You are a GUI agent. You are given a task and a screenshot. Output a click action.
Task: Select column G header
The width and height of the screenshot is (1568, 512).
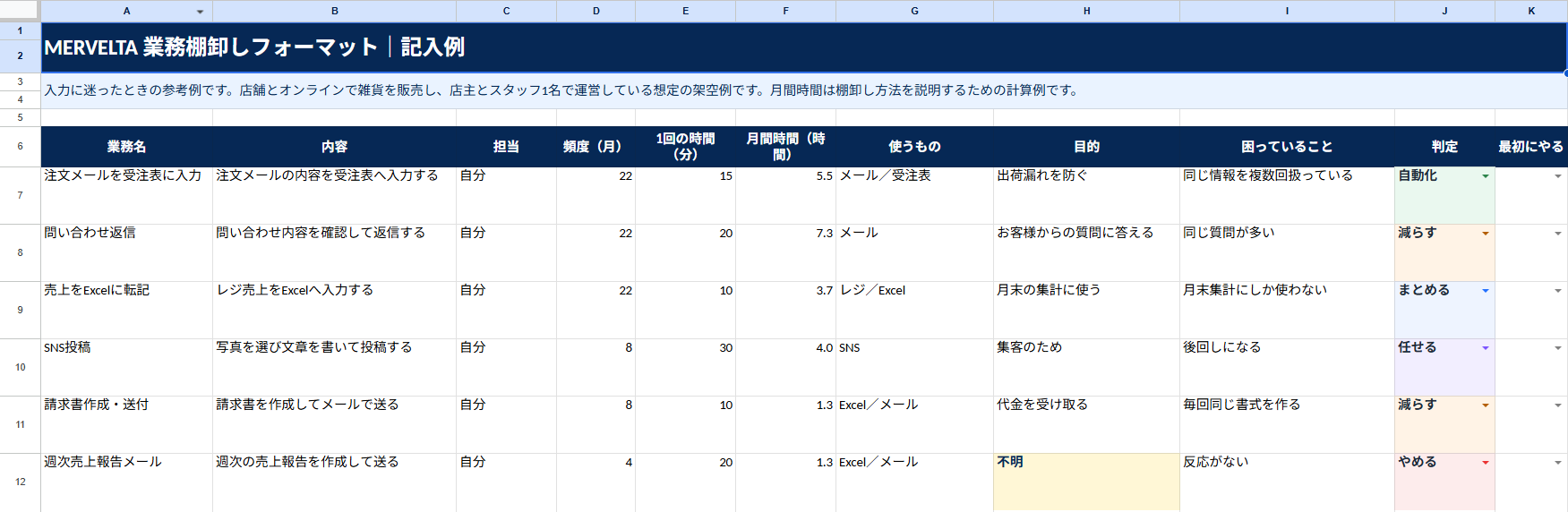[914, 11]
